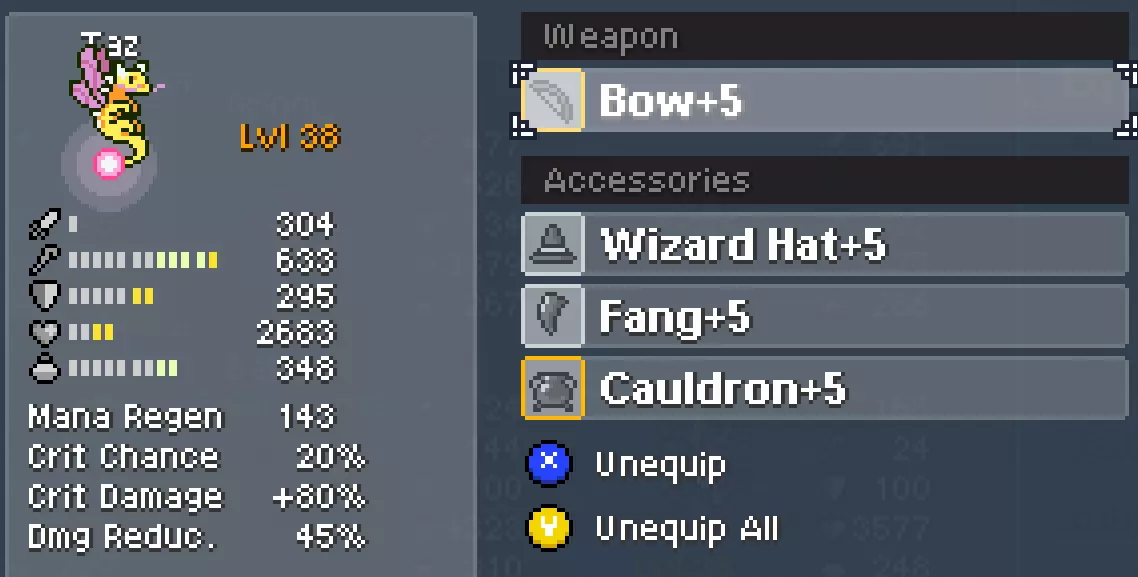Viewport: 1138px width, 577px height.
Task: Click the Lvl 38 level text
Action: click(290, 136)
